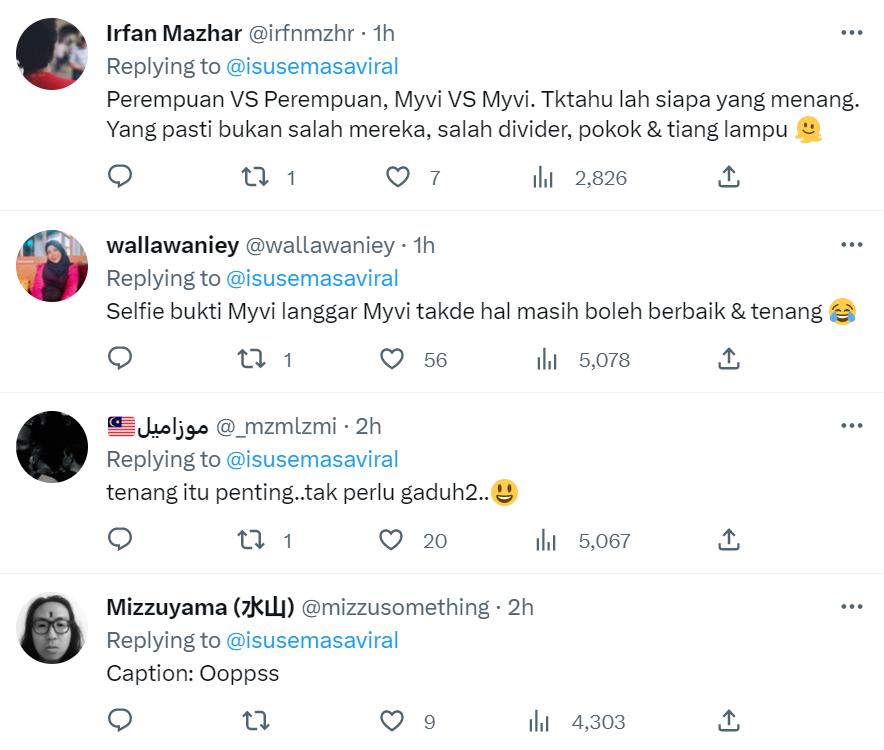Open more options menu on wallawaniey's tweet

(851, 244)
